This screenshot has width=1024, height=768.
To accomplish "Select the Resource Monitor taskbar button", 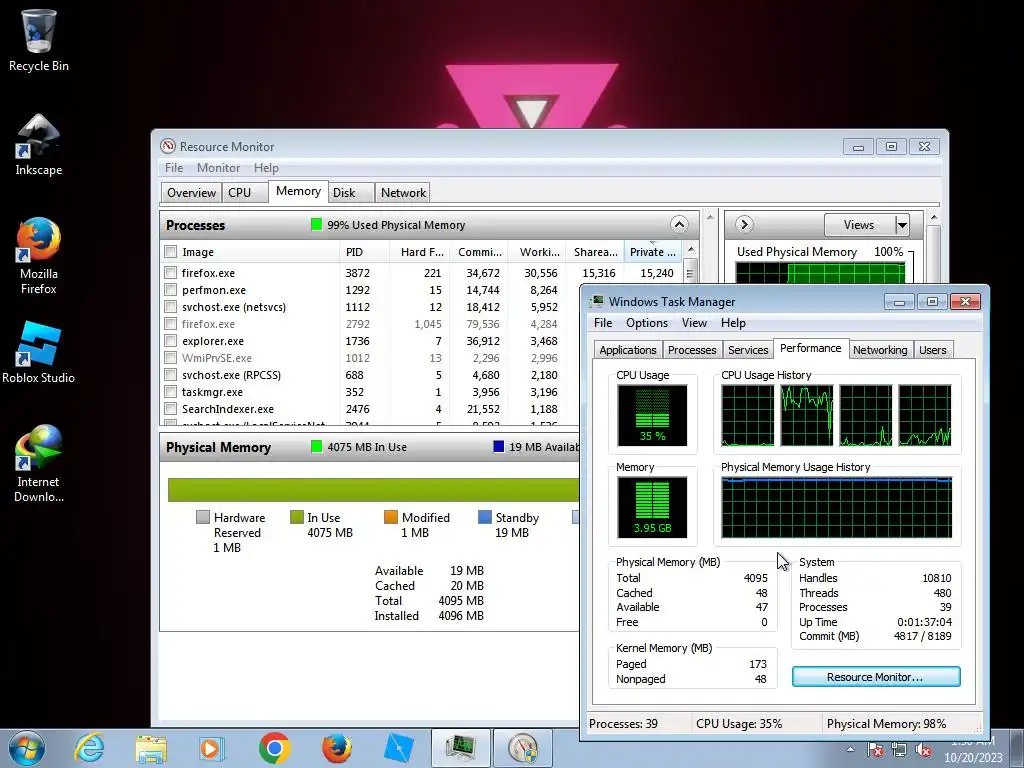I will [x=522, y=748].
